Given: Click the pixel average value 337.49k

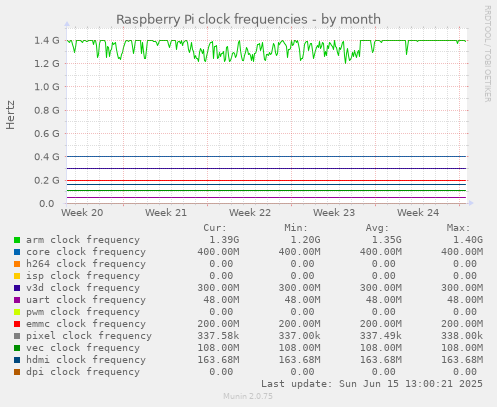Looking at the screenshot, I should pos(381,336).
